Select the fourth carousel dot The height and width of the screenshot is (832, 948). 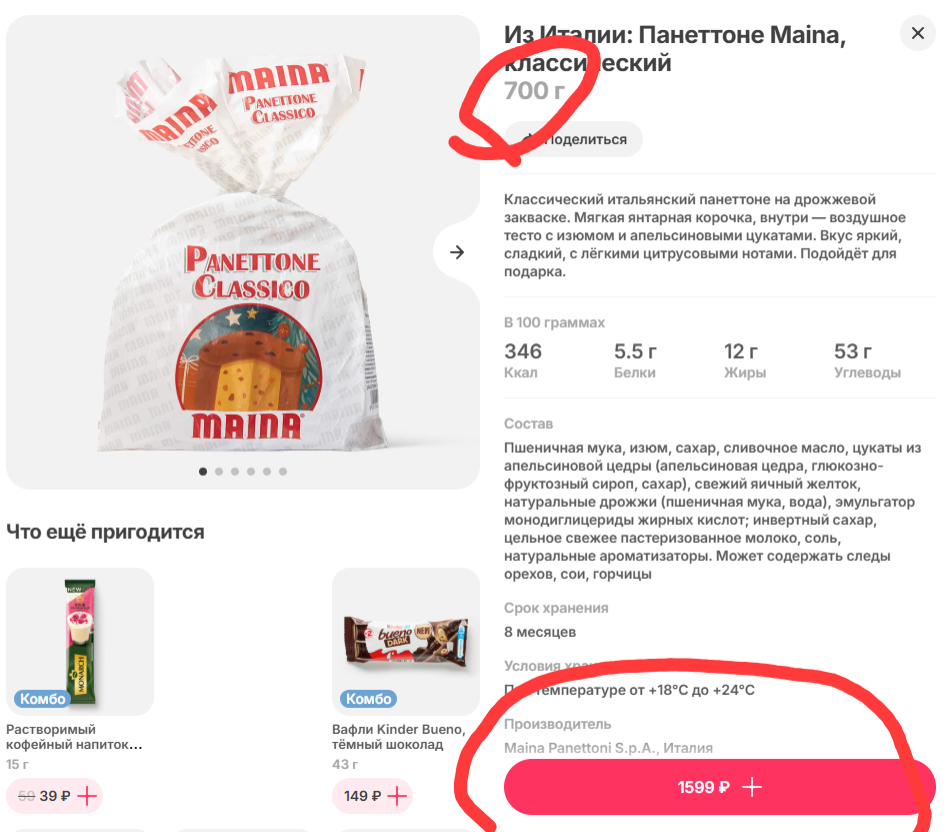[252, 471]
